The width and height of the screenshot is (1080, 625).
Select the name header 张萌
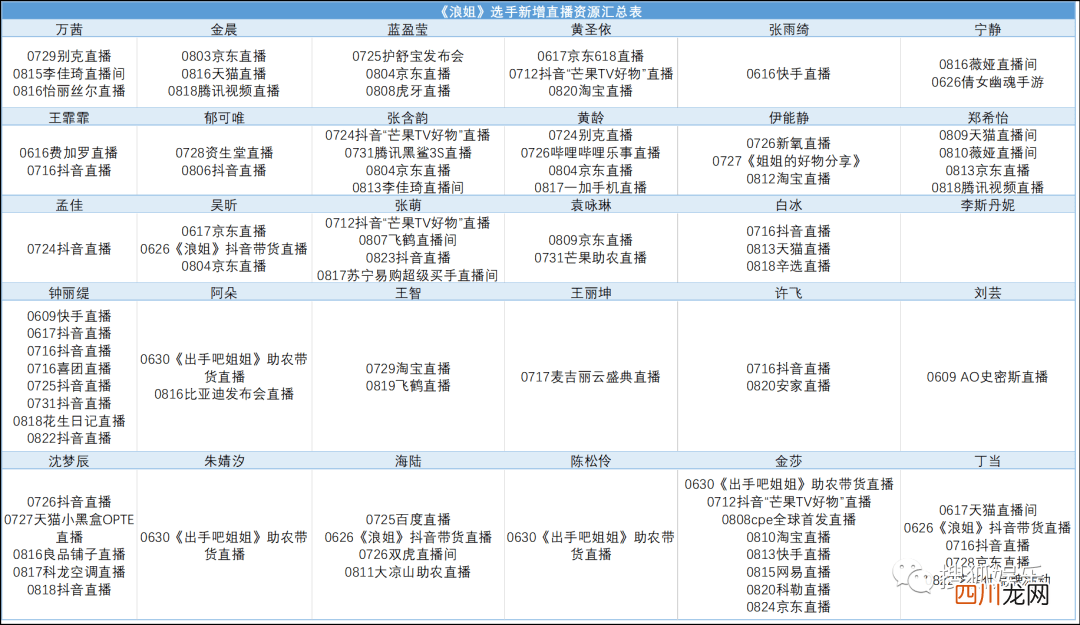point(408,205)
